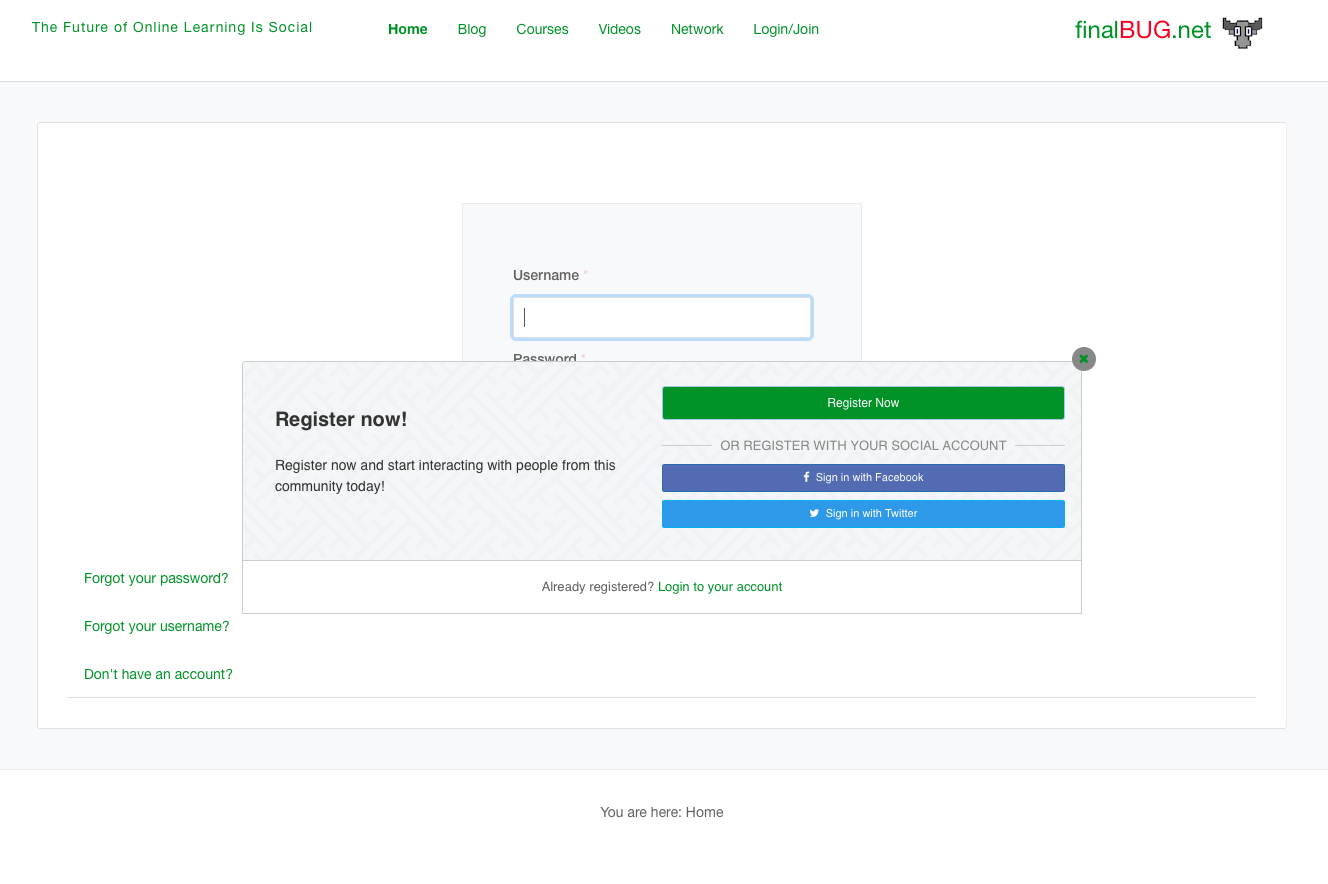Click the Username field label

coord(545,275)
